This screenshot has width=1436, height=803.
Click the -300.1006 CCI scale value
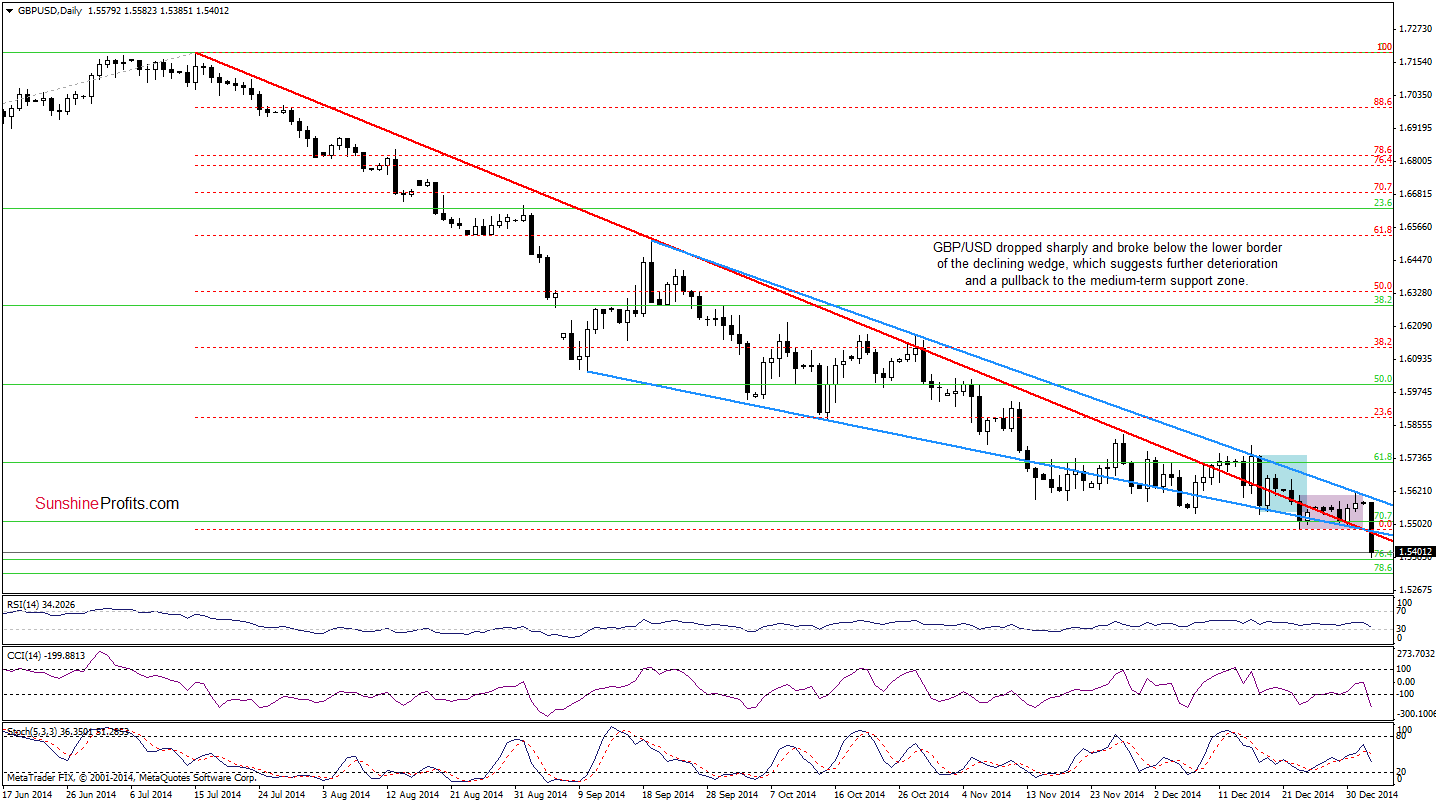1415,714
